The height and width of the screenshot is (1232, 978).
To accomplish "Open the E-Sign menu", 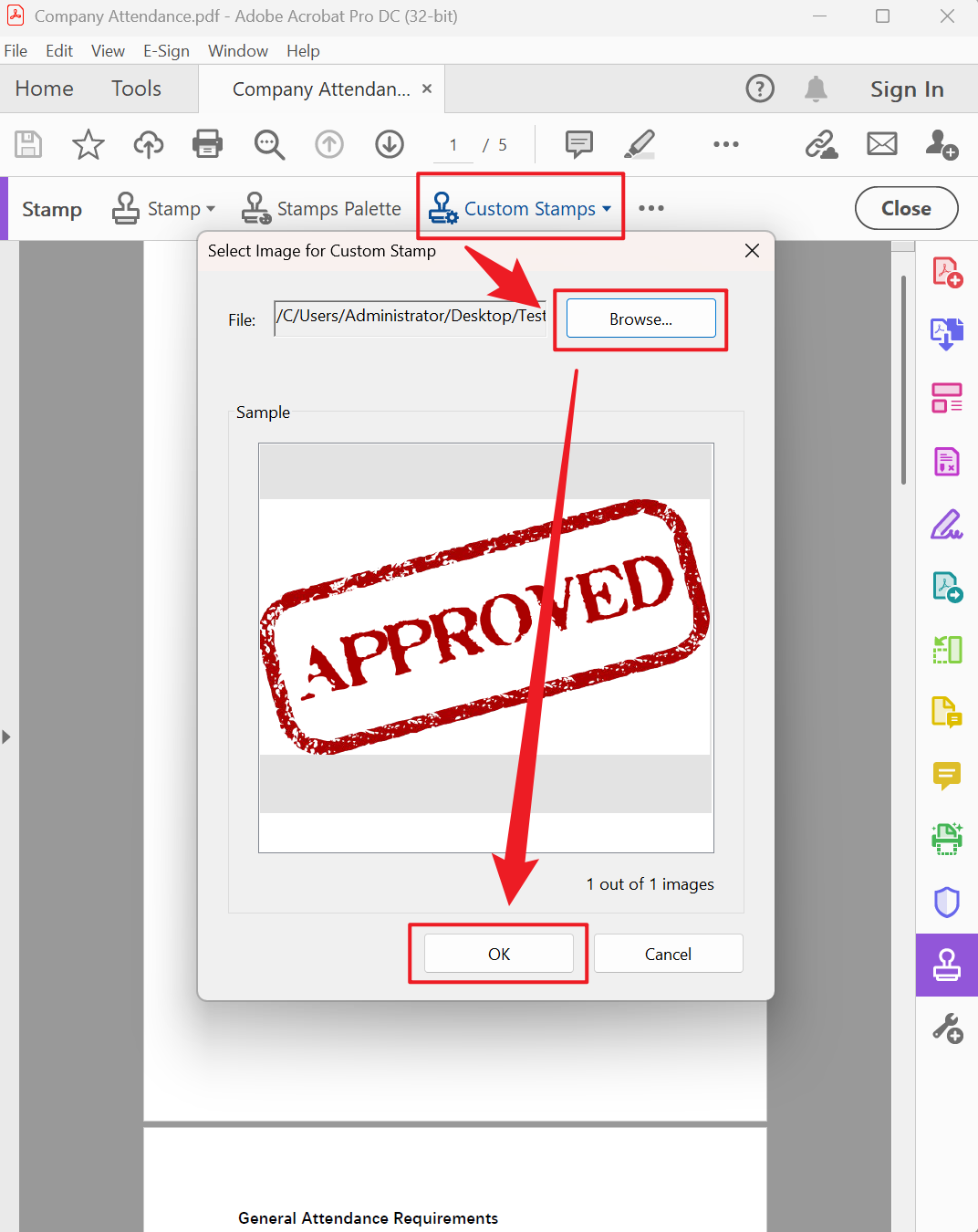I will (166, 51).
